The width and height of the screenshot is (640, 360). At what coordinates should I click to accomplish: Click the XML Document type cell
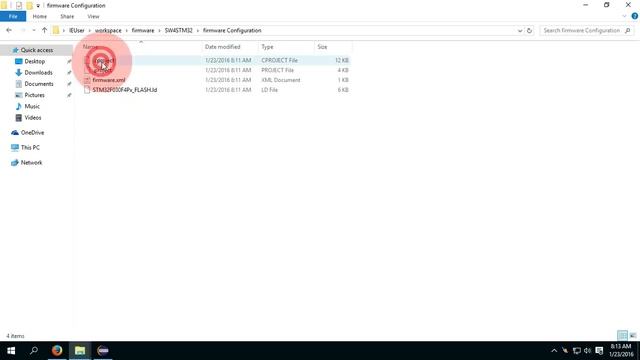click(281, 80)
